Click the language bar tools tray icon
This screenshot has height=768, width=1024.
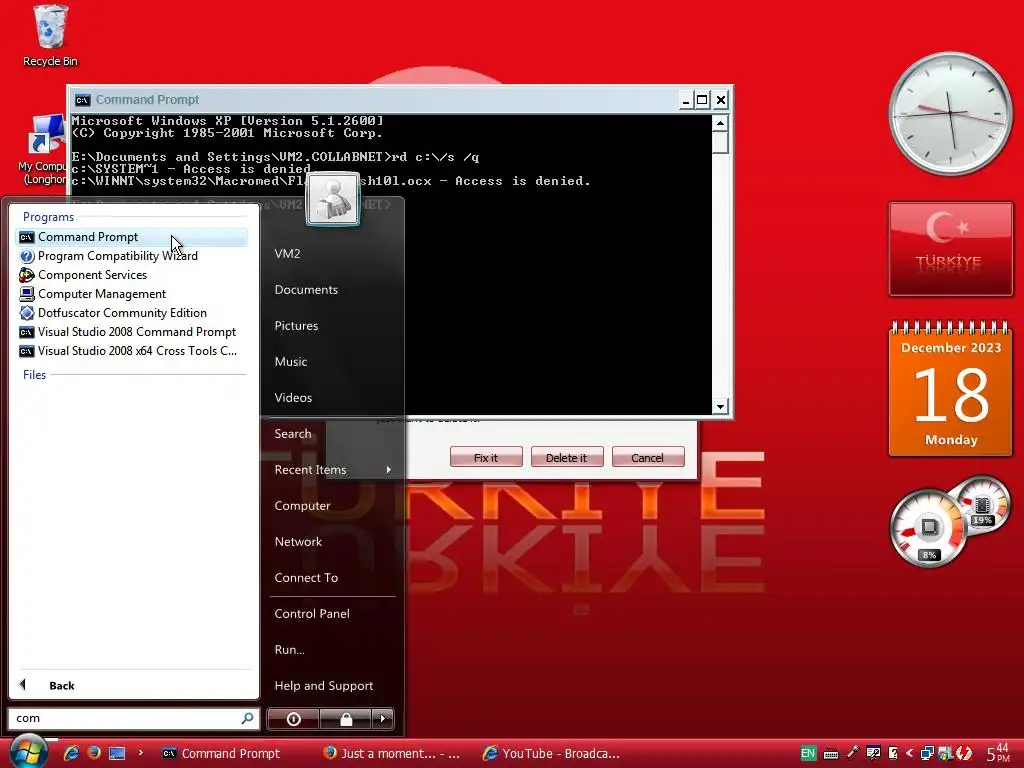[x=873, y=753]
